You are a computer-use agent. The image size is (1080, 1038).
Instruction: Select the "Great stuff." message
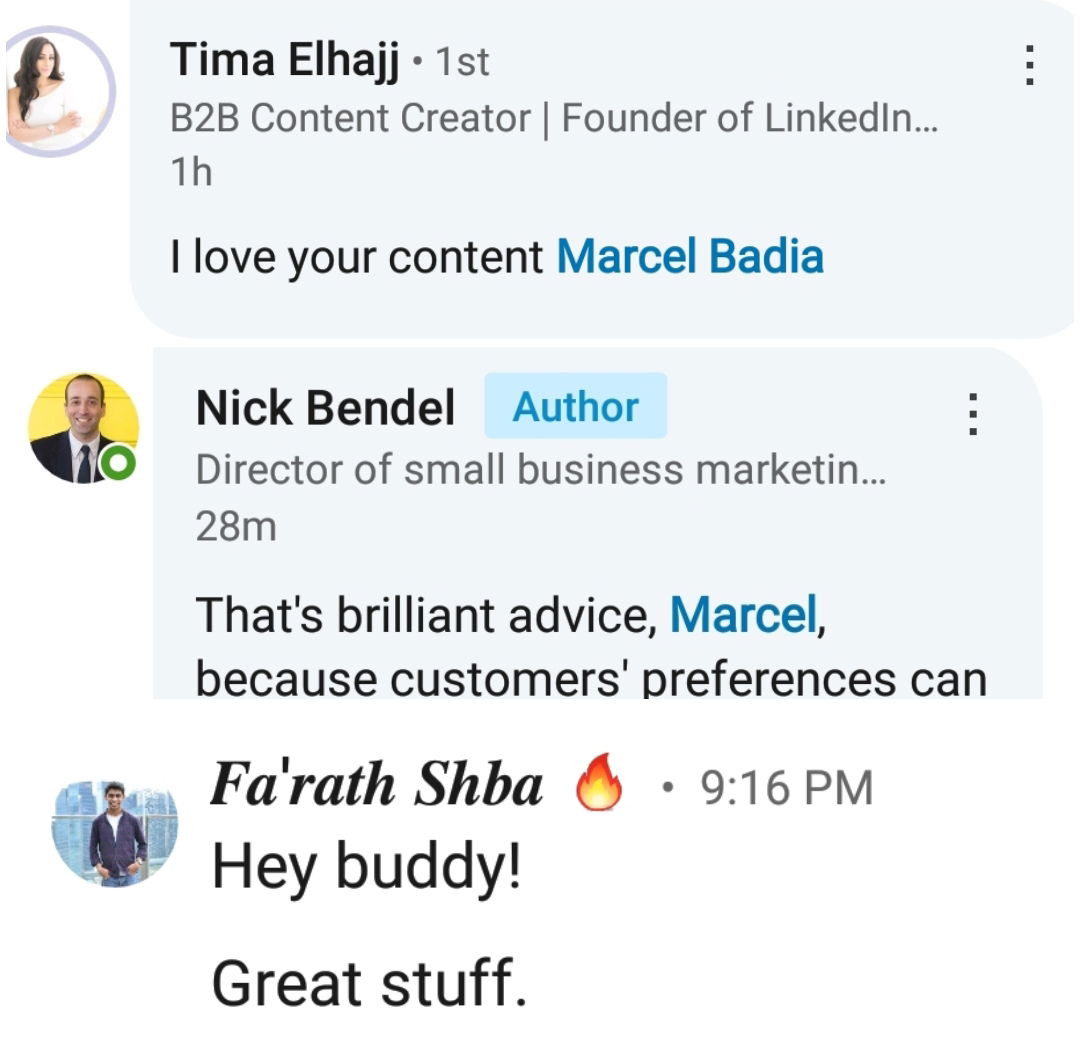click(x=368, y=982)
